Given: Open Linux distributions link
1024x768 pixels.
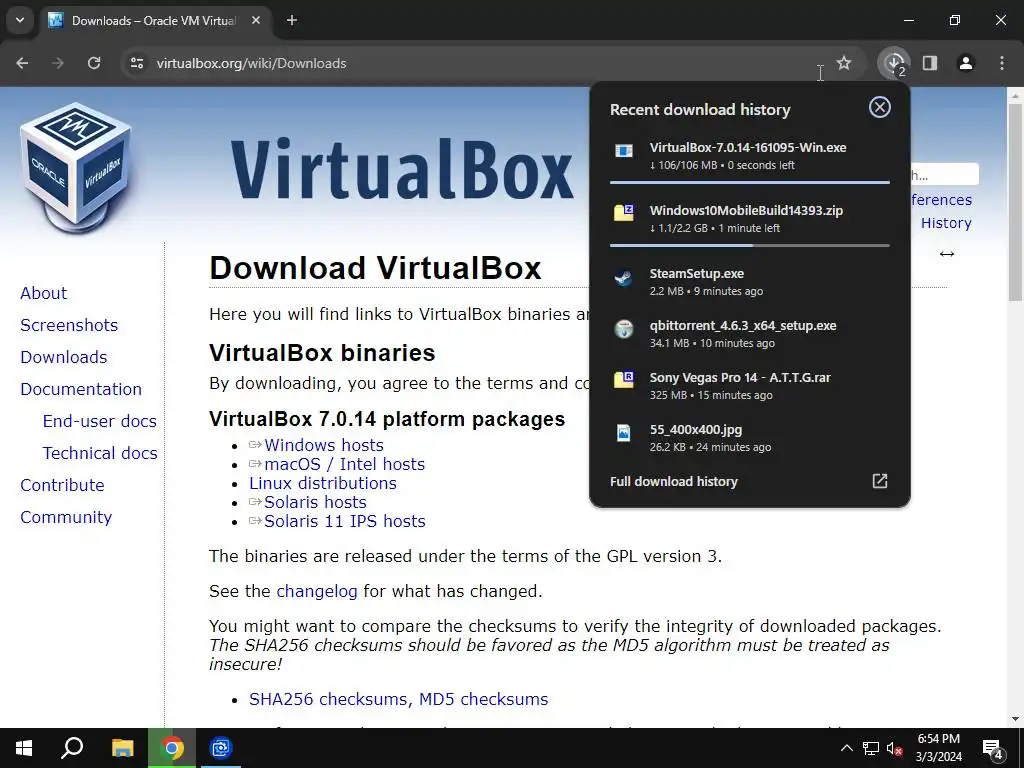Looking at the screenshot, I should 323,483.
